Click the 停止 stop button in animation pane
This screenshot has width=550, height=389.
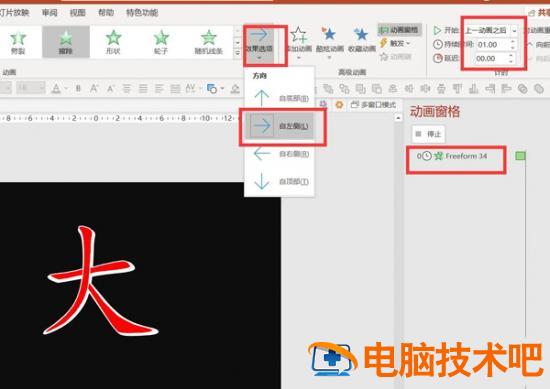(428, 134)
